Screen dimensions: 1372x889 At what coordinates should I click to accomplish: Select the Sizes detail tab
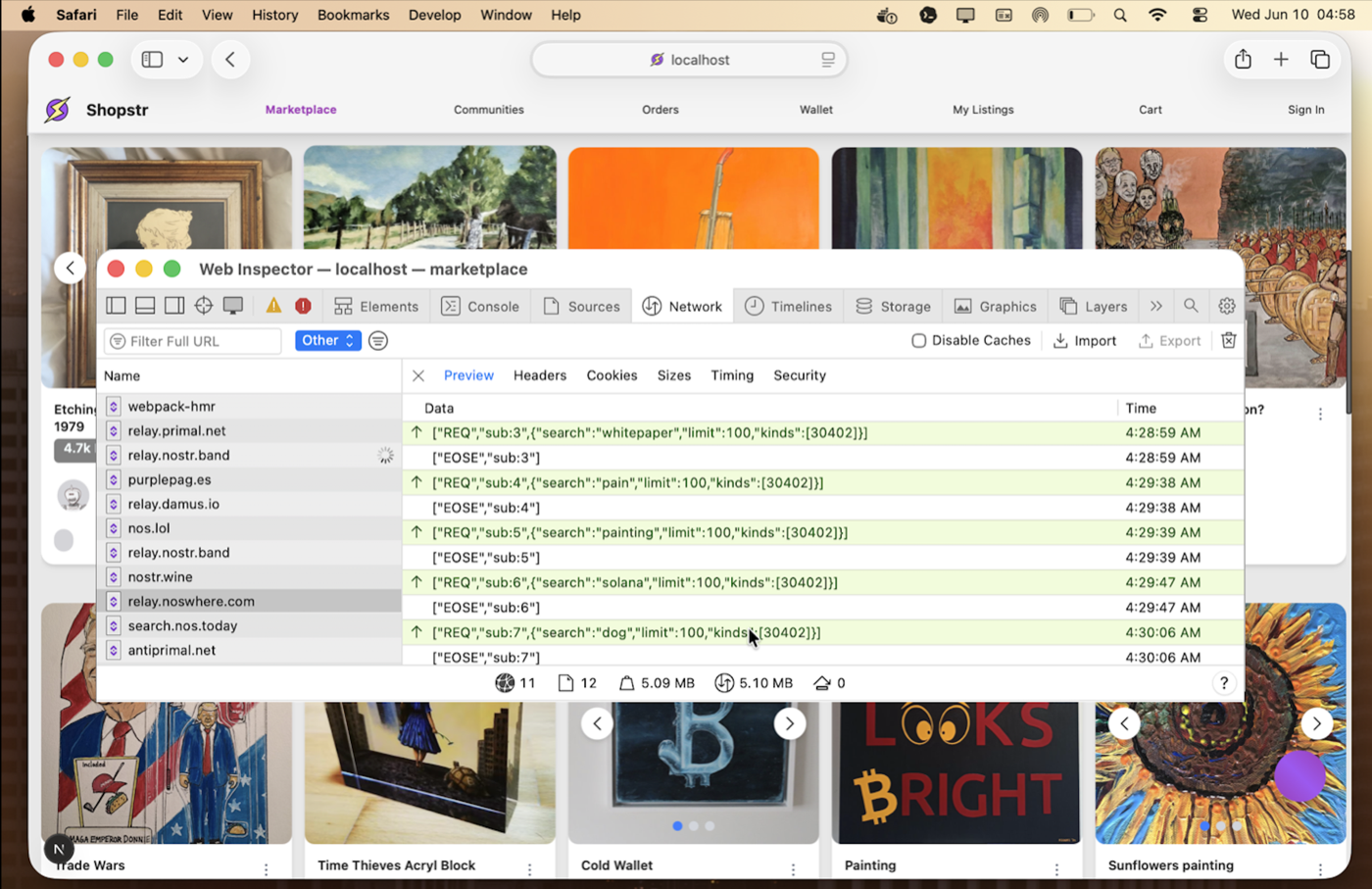coord(674,375)
